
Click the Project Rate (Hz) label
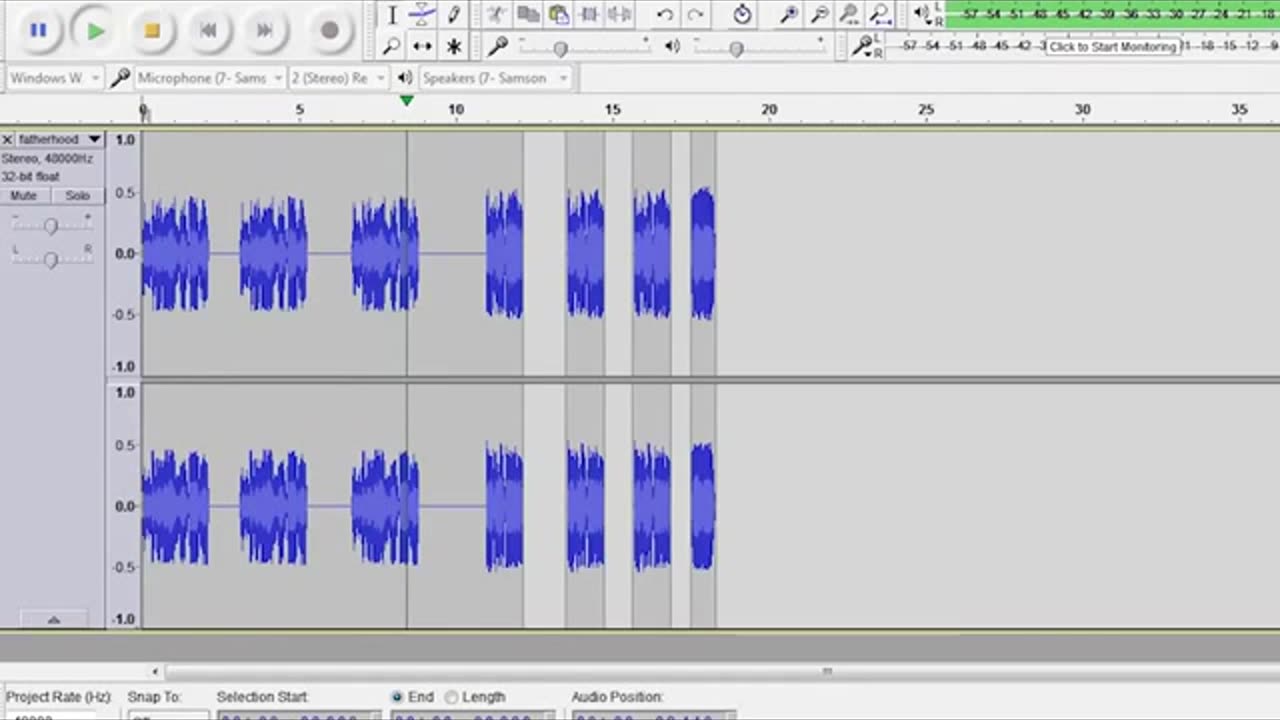(59, 697)
